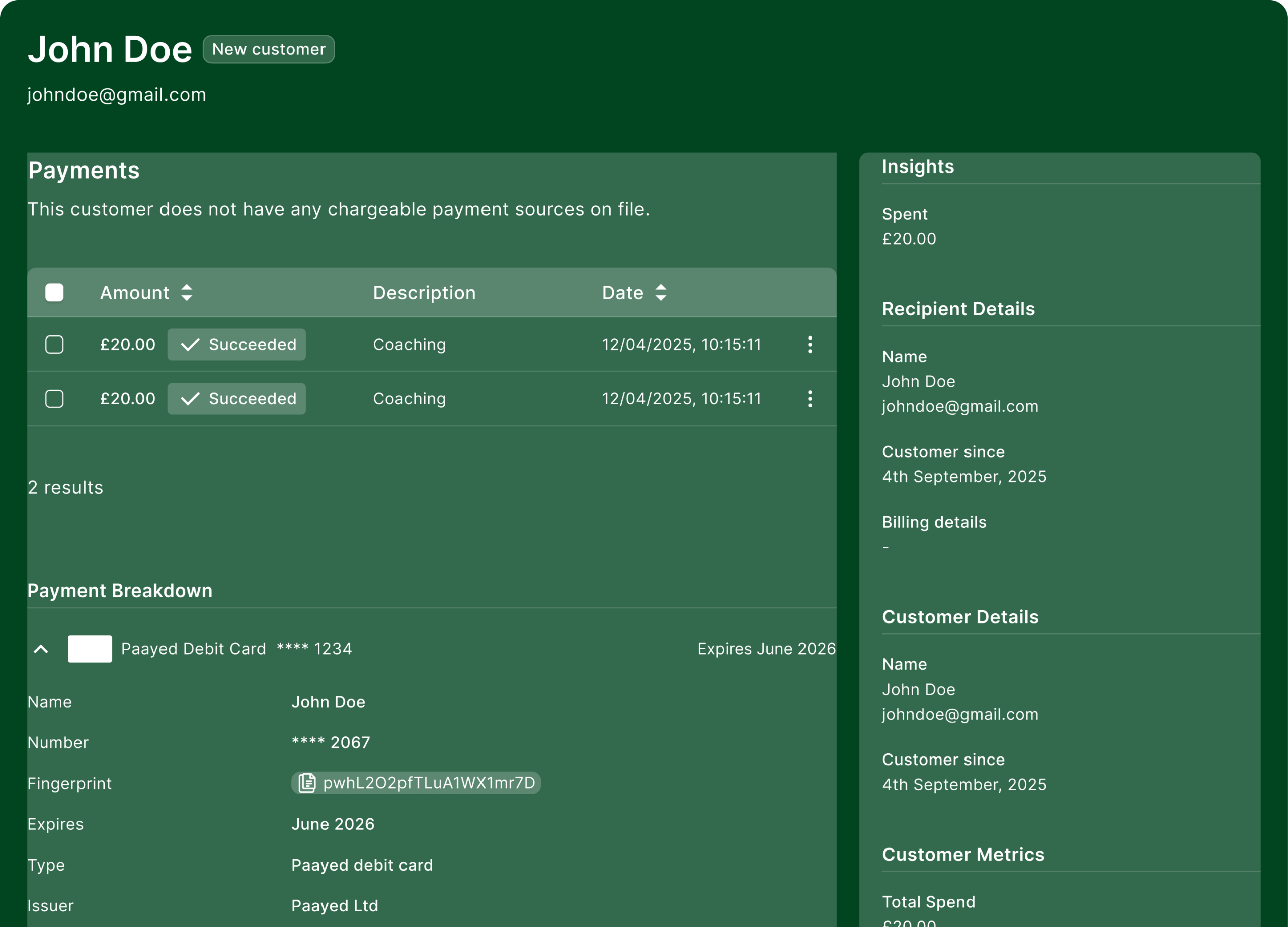
Task: Click the first row's date 12/04/2025, 10:15:11
Action: pos(681,345)
